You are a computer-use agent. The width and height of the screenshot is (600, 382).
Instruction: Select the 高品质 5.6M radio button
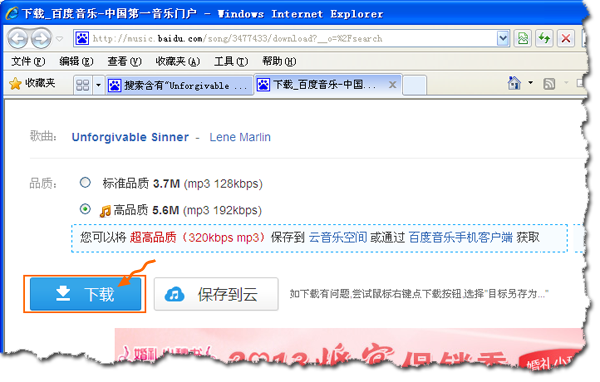point(85,209)
